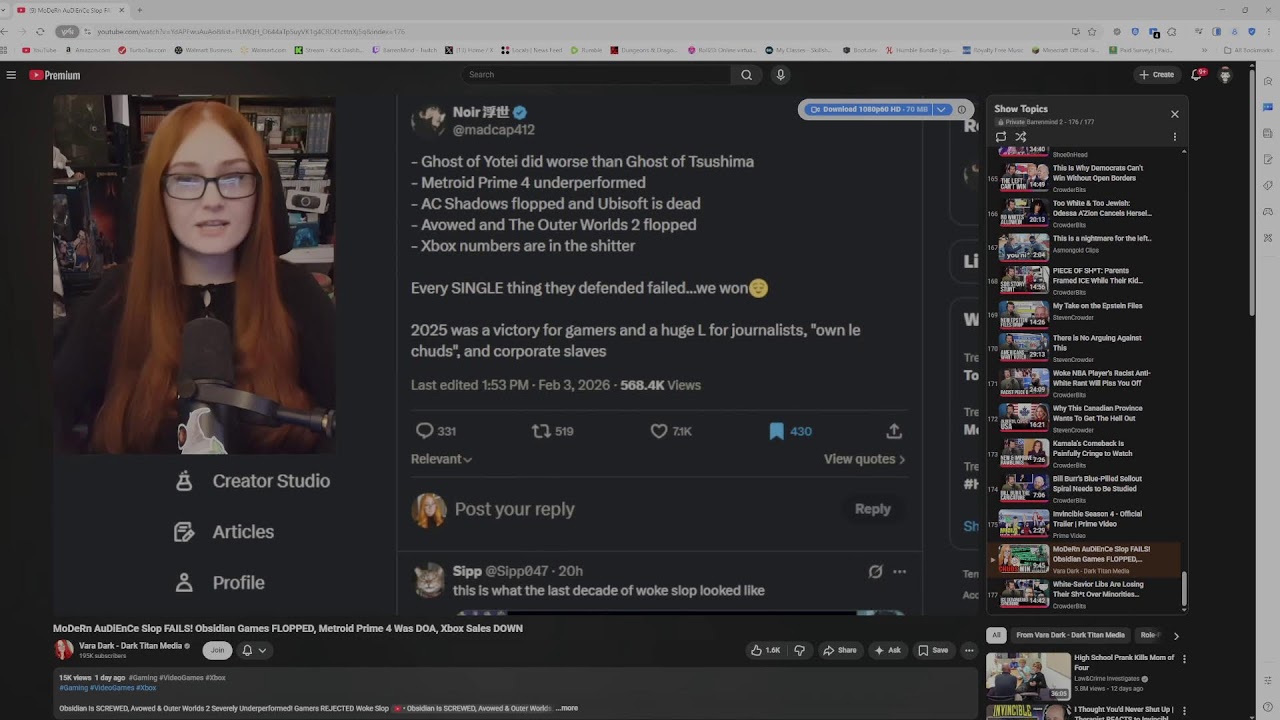Loop the Show Topics playlist
Screen dimensions: 1280x720
coord(1001,137)
